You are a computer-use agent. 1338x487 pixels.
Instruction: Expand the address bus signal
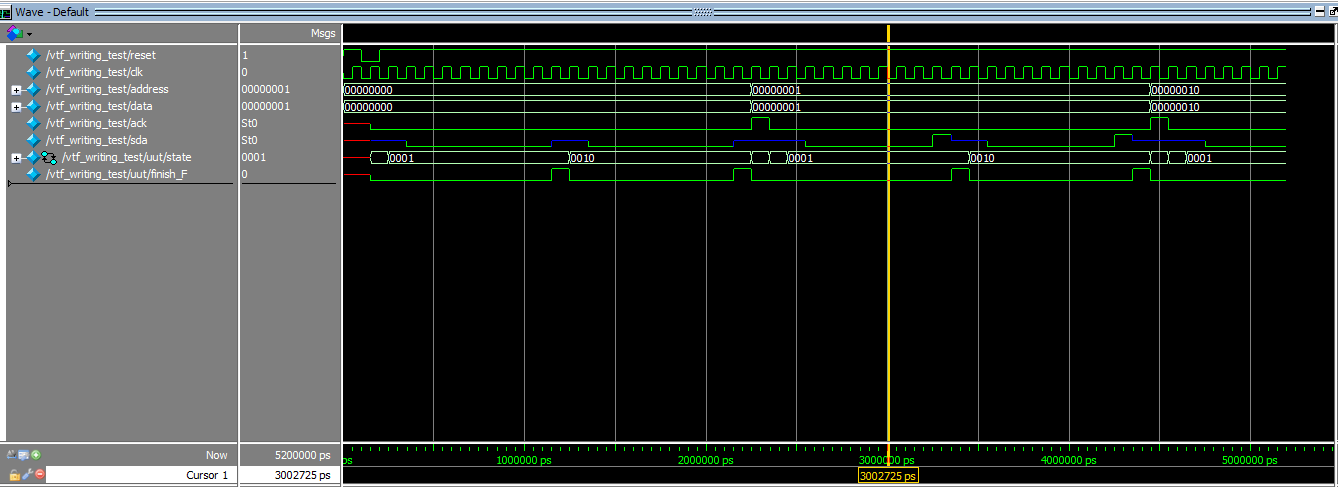click(16, 90)
